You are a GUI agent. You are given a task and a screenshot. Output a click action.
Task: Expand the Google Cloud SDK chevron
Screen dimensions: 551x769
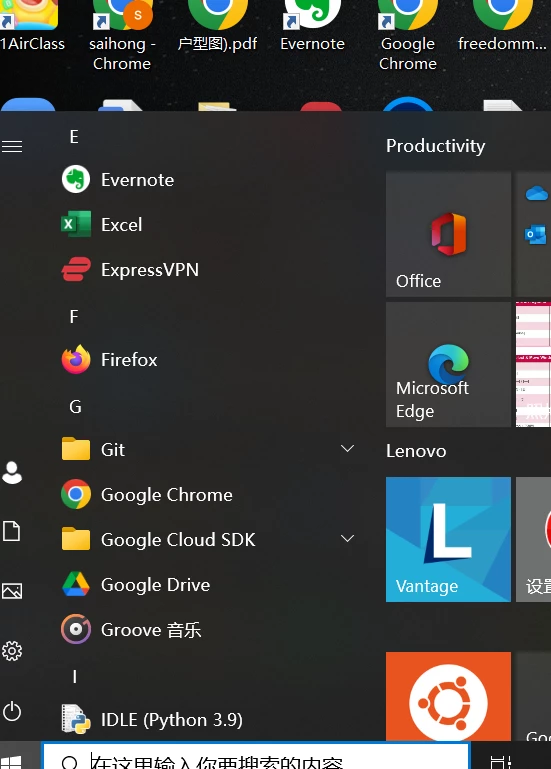tap(347, 538)
